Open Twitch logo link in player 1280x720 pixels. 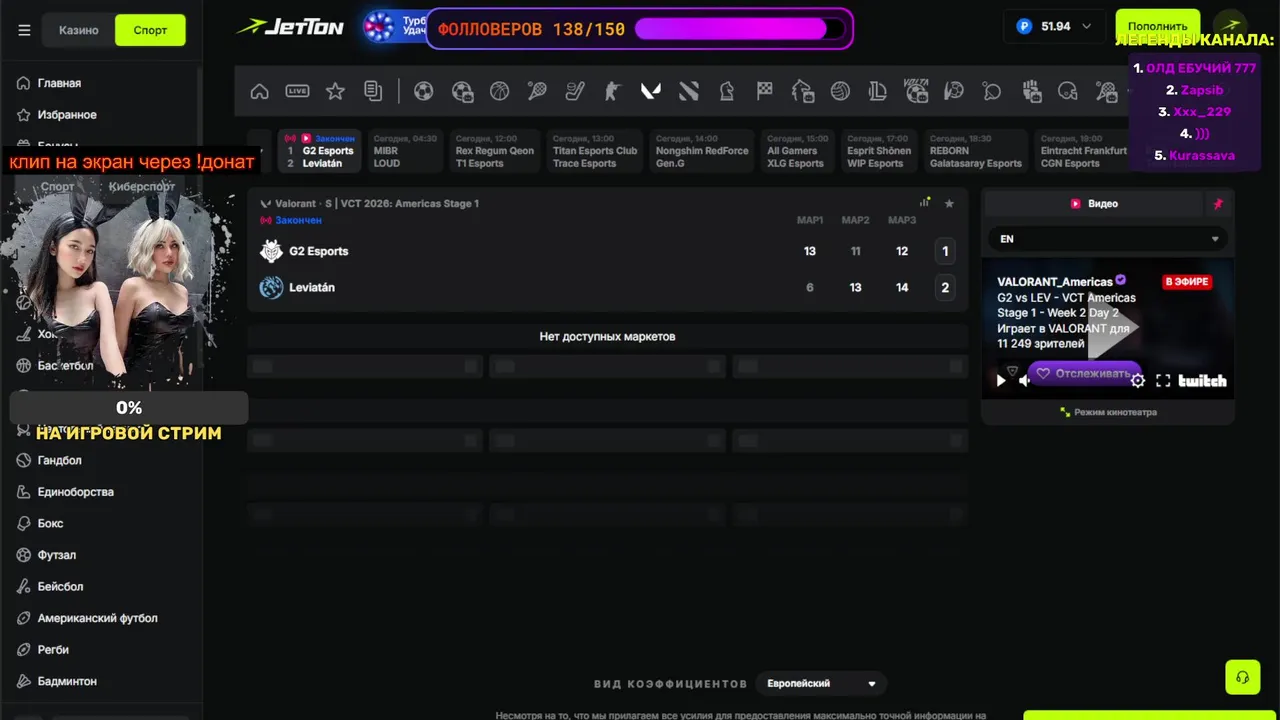(1202, 381)
